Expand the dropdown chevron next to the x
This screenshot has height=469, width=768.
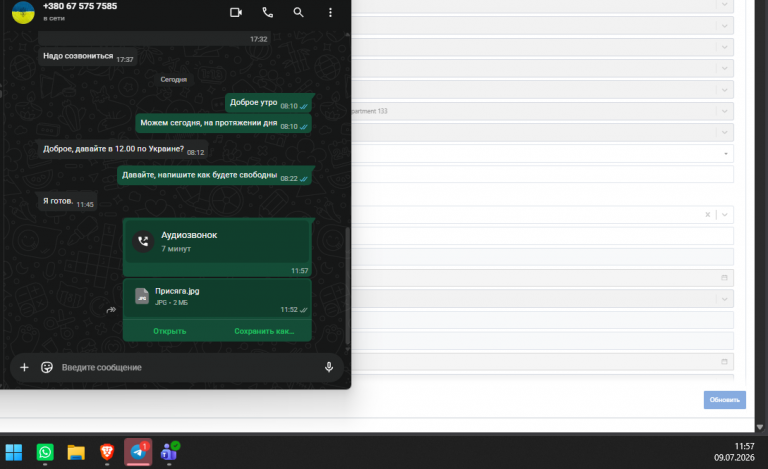(724, 214)
